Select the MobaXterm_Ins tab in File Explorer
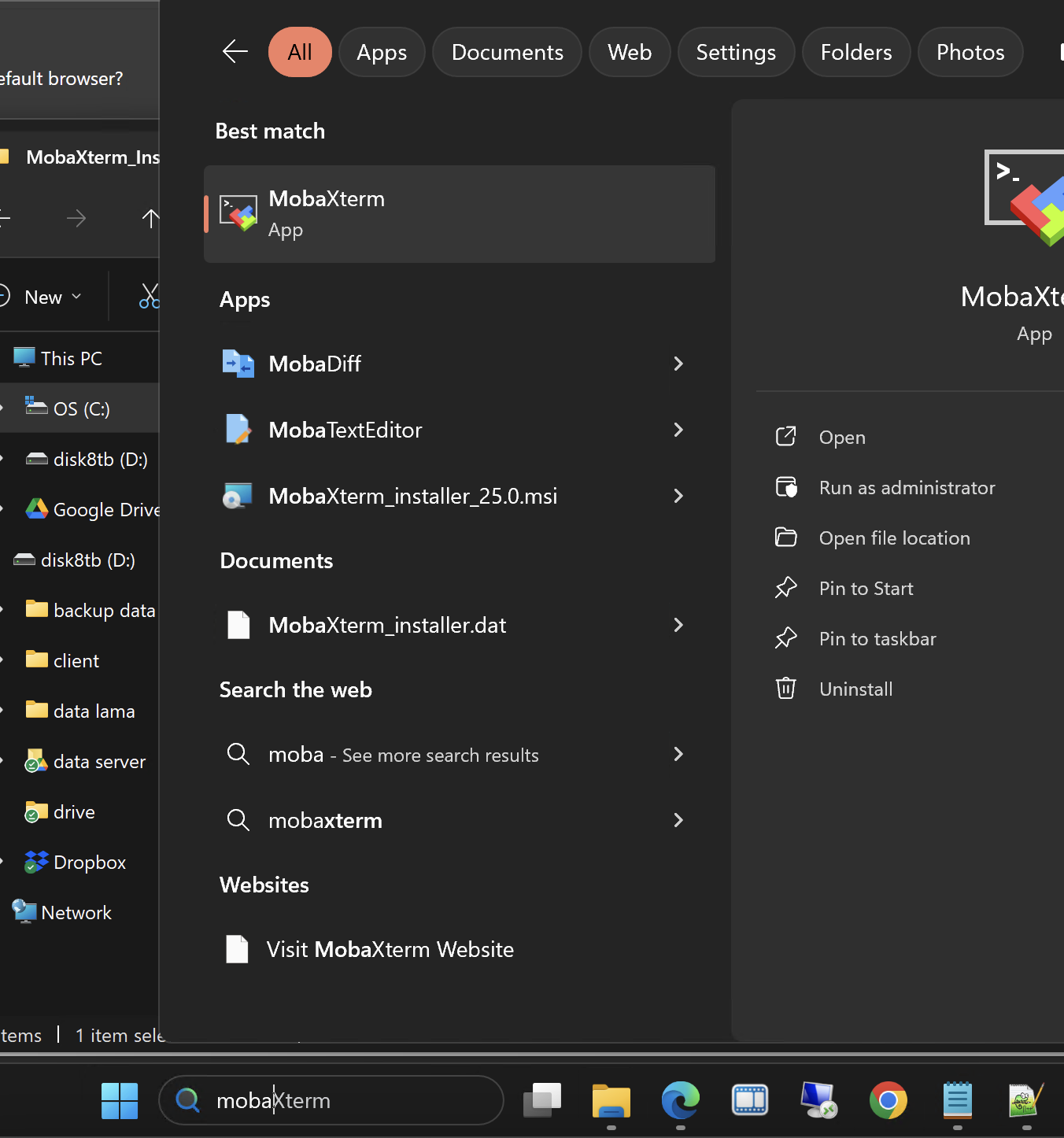This screenshot has width=1064, height=1138. point(80,157)
